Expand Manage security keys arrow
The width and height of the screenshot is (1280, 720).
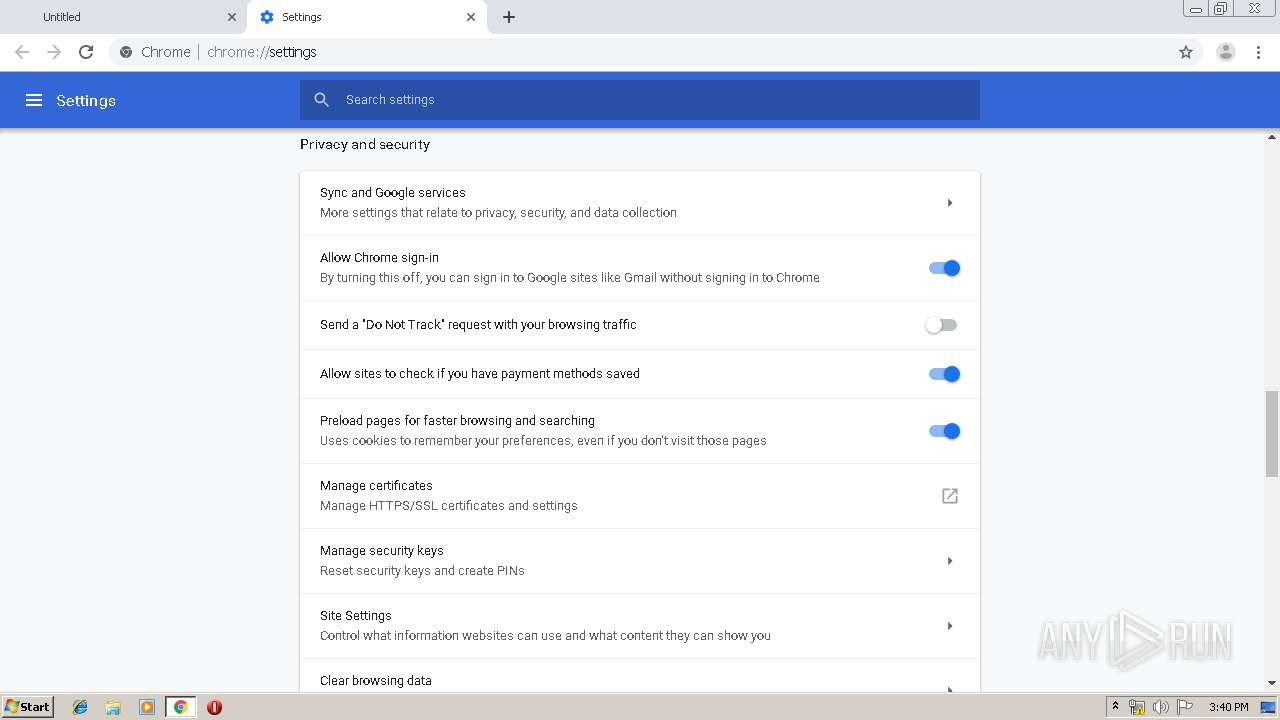point(950,561)
